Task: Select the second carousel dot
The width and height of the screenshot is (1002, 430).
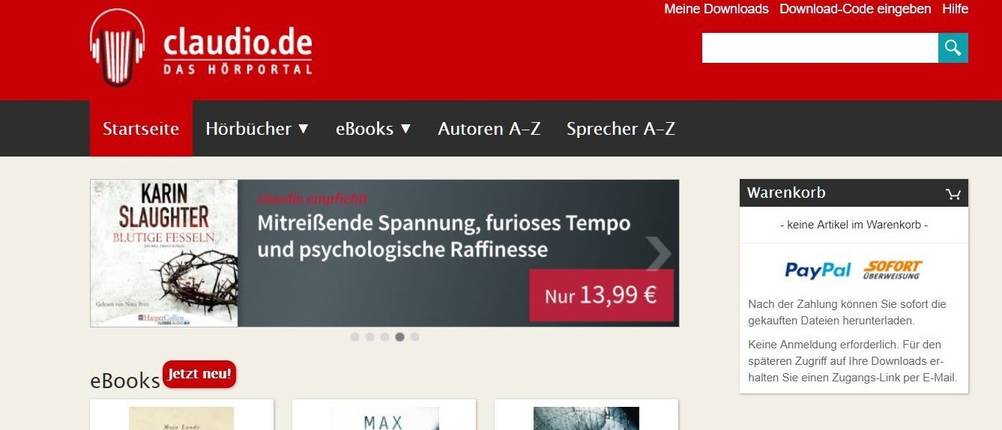Action: pos(369,337)
